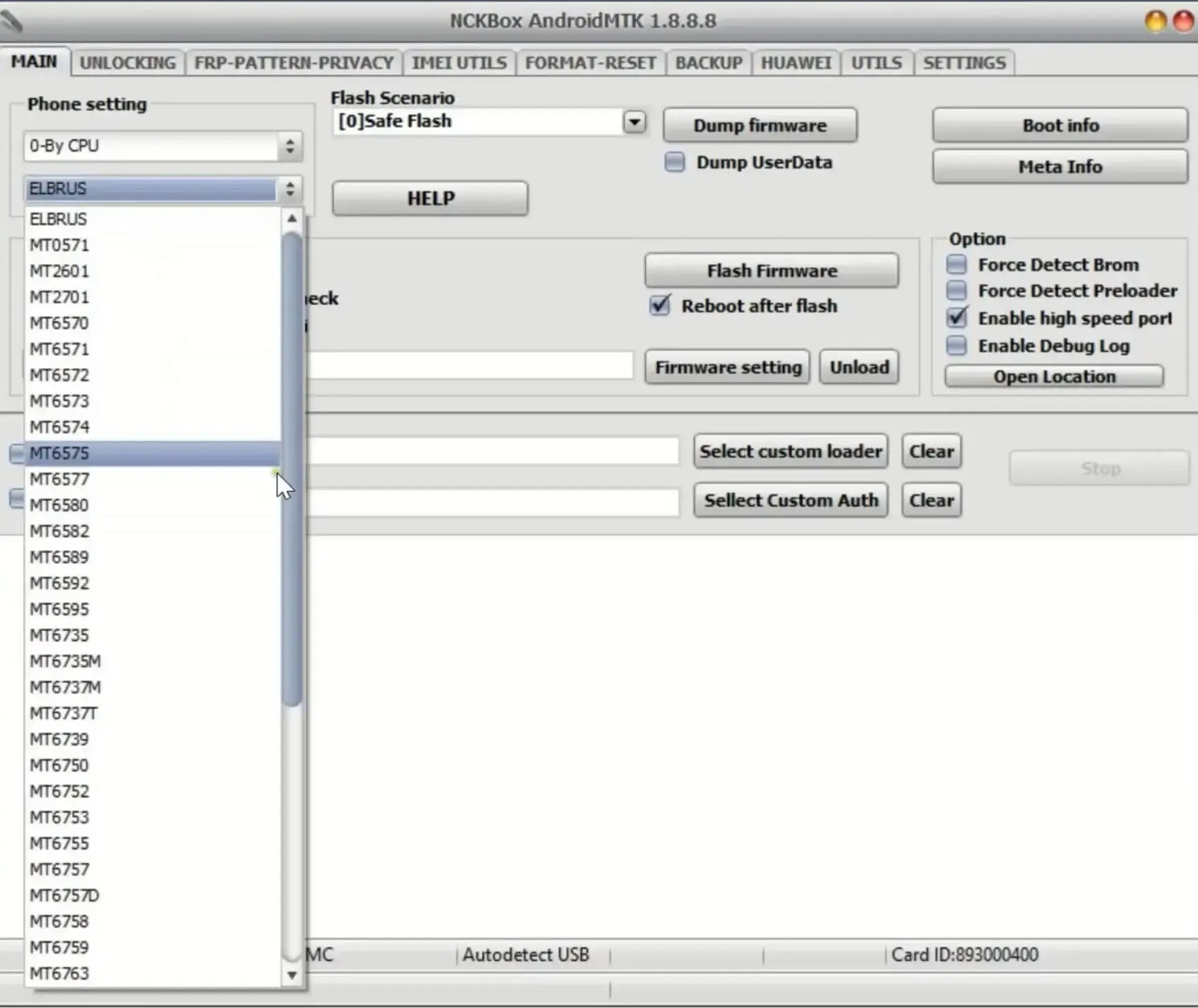Disable Enable high speed port option
The image size is (1198, 1008).
click(x=956, y=318)
